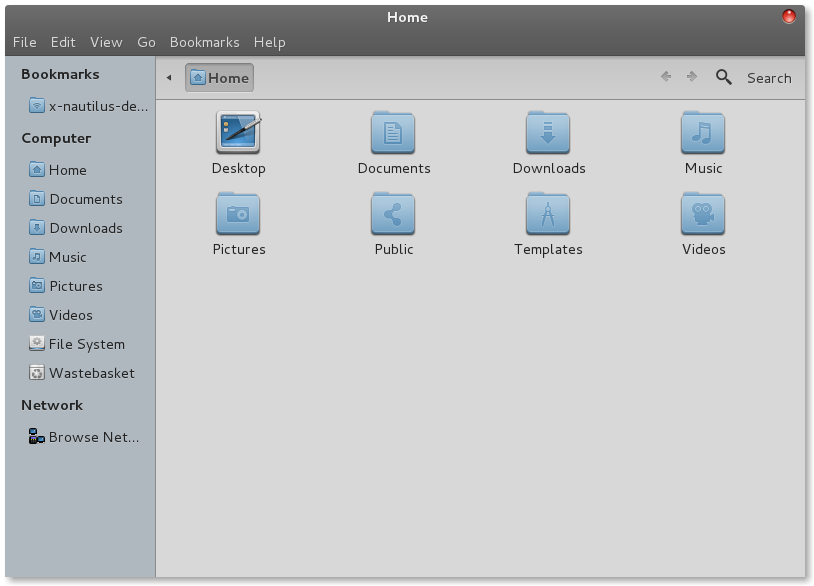Image resolution: width=814 pixels, height=586 pixels.
Task: Open Wastebasket in the sidebar
Action: click(82, 373)
